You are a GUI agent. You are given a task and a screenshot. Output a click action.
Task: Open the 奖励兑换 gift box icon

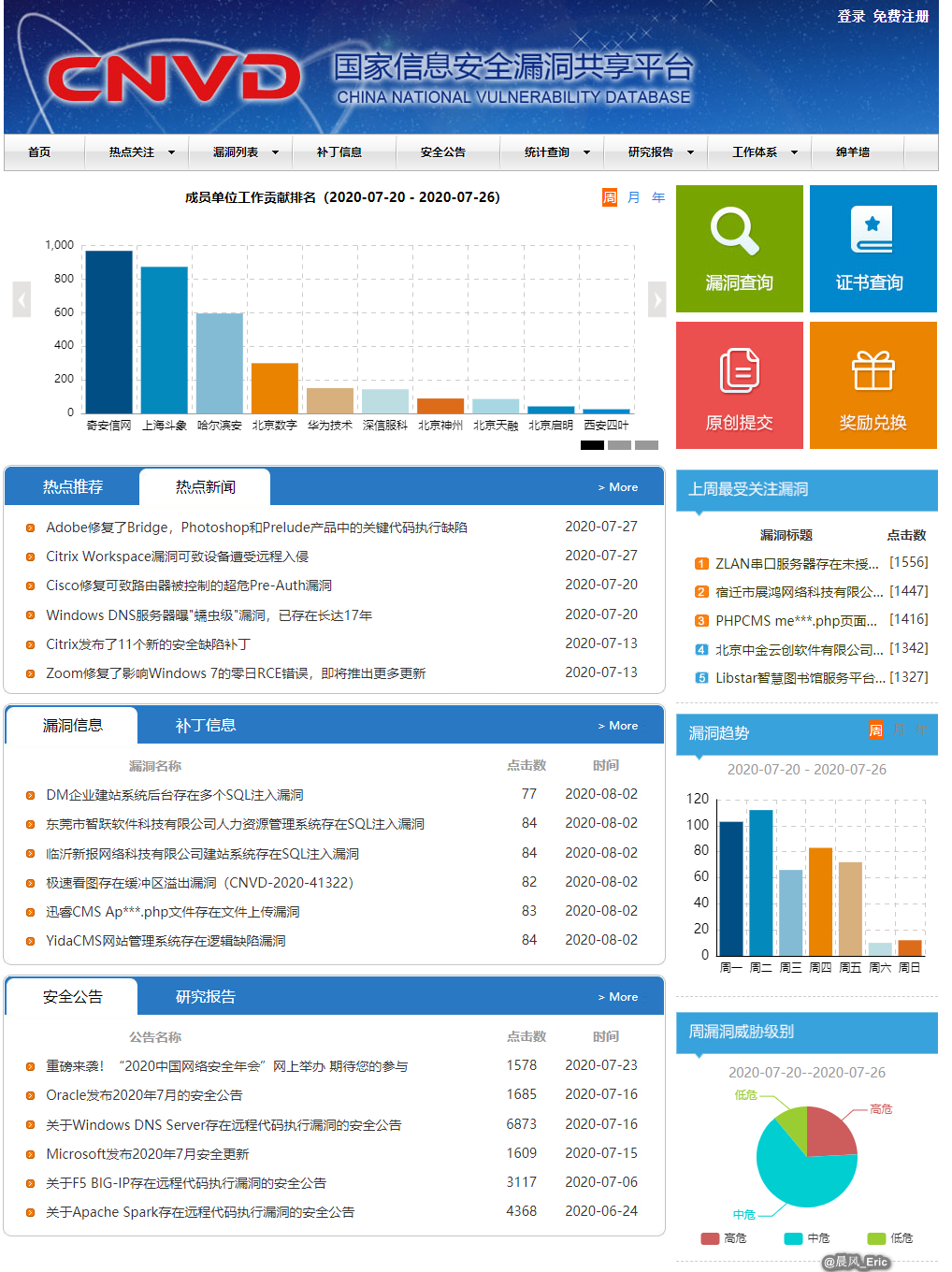pyautogui.click(x=873, y=371)
